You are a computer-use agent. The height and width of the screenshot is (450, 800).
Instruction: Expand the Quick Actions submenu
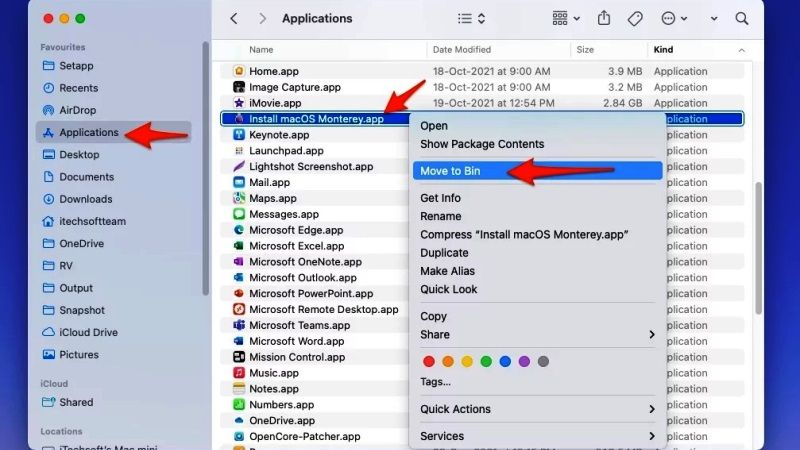537,409
